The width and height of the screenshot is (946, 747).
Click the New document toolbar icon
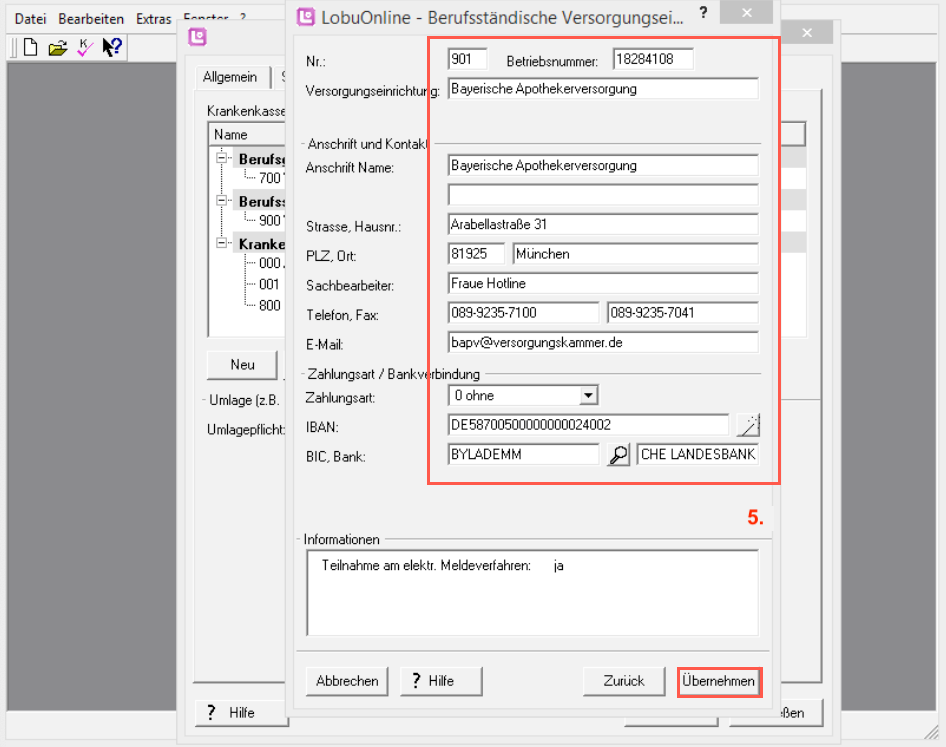30,47
